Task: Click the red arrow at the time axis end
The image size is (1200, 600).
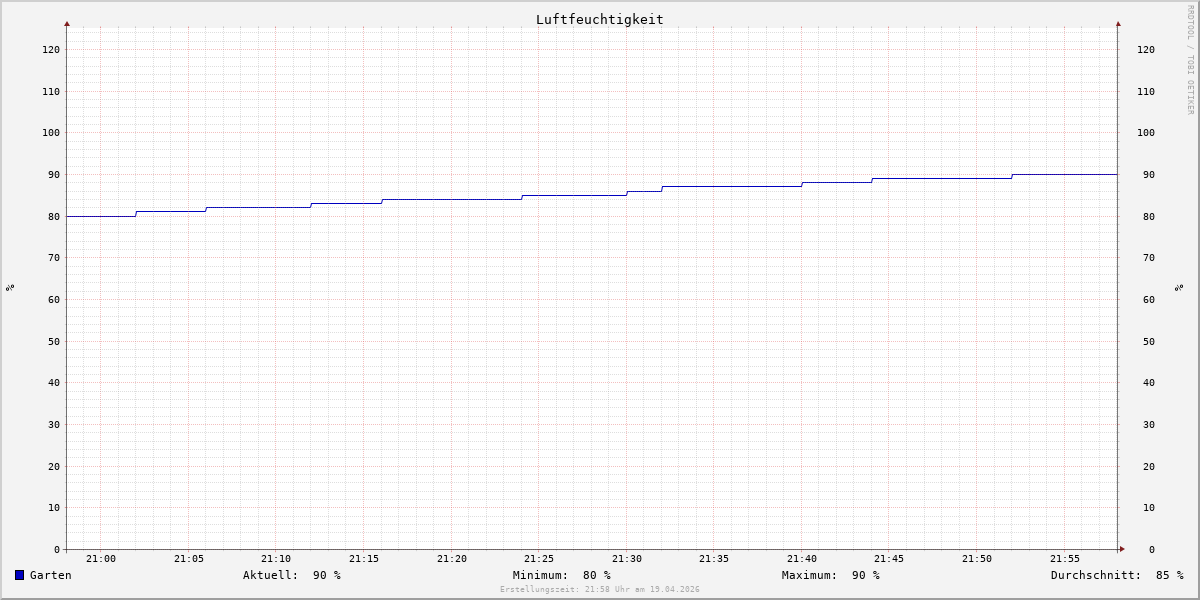Action: point(1122,549)
